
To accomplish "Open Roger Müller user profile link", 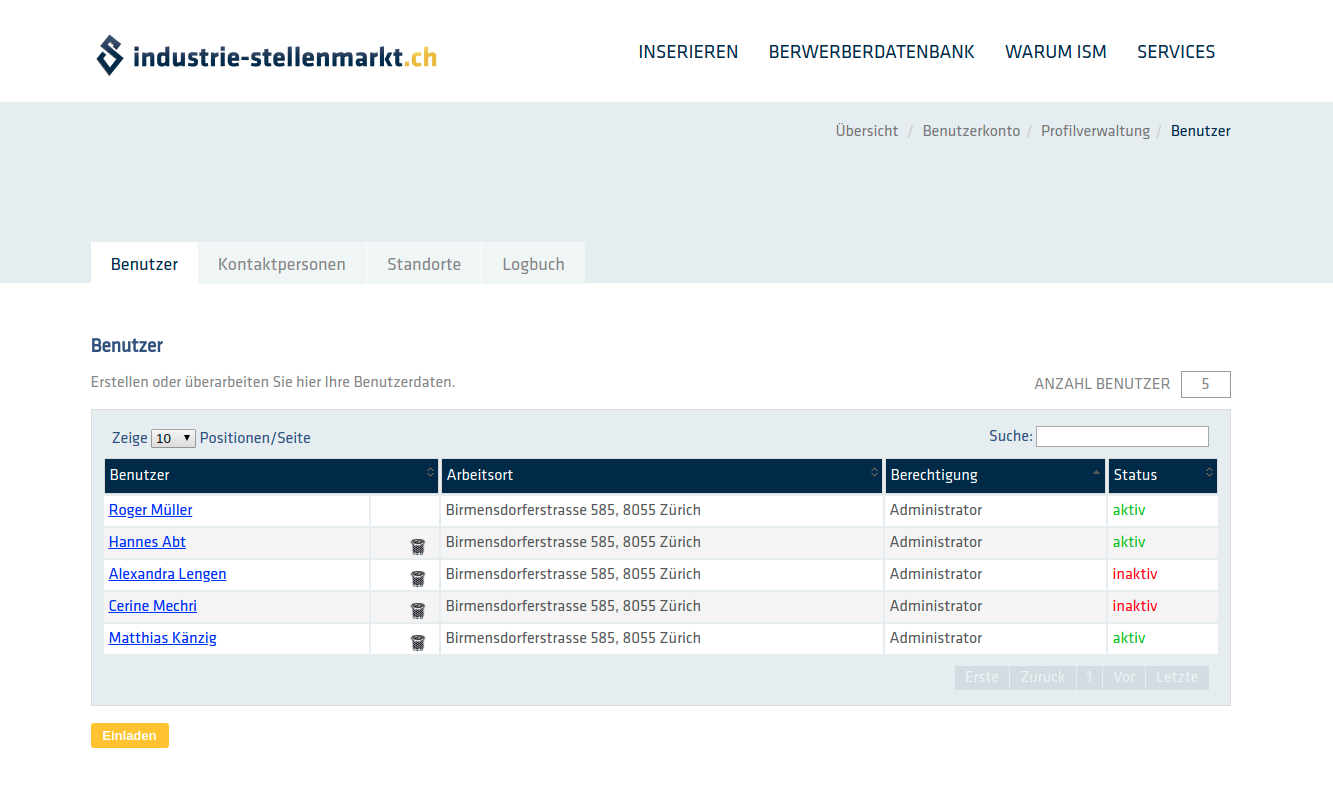I will tap(150, 510).
